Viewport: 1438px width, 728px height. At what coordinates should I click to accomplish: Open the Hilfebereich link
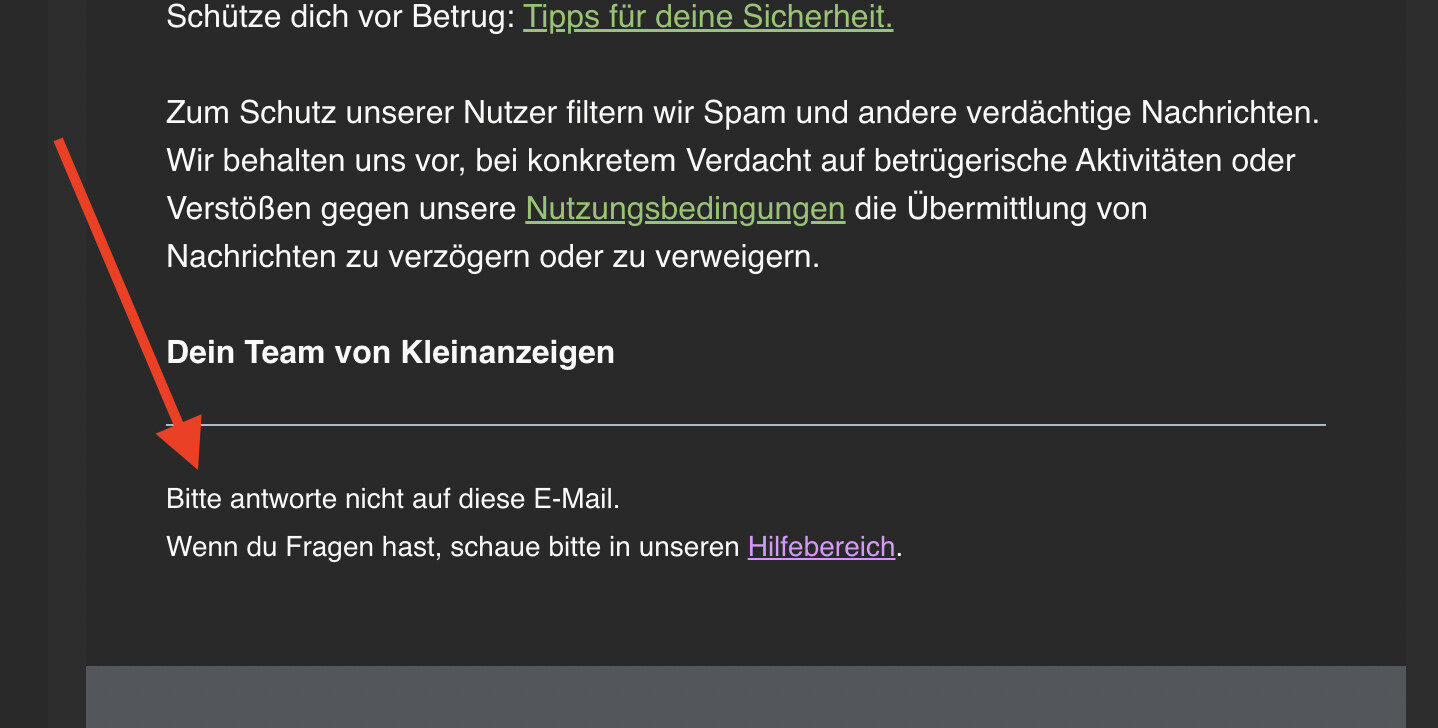pyautogui.click(x=821, y=547)
